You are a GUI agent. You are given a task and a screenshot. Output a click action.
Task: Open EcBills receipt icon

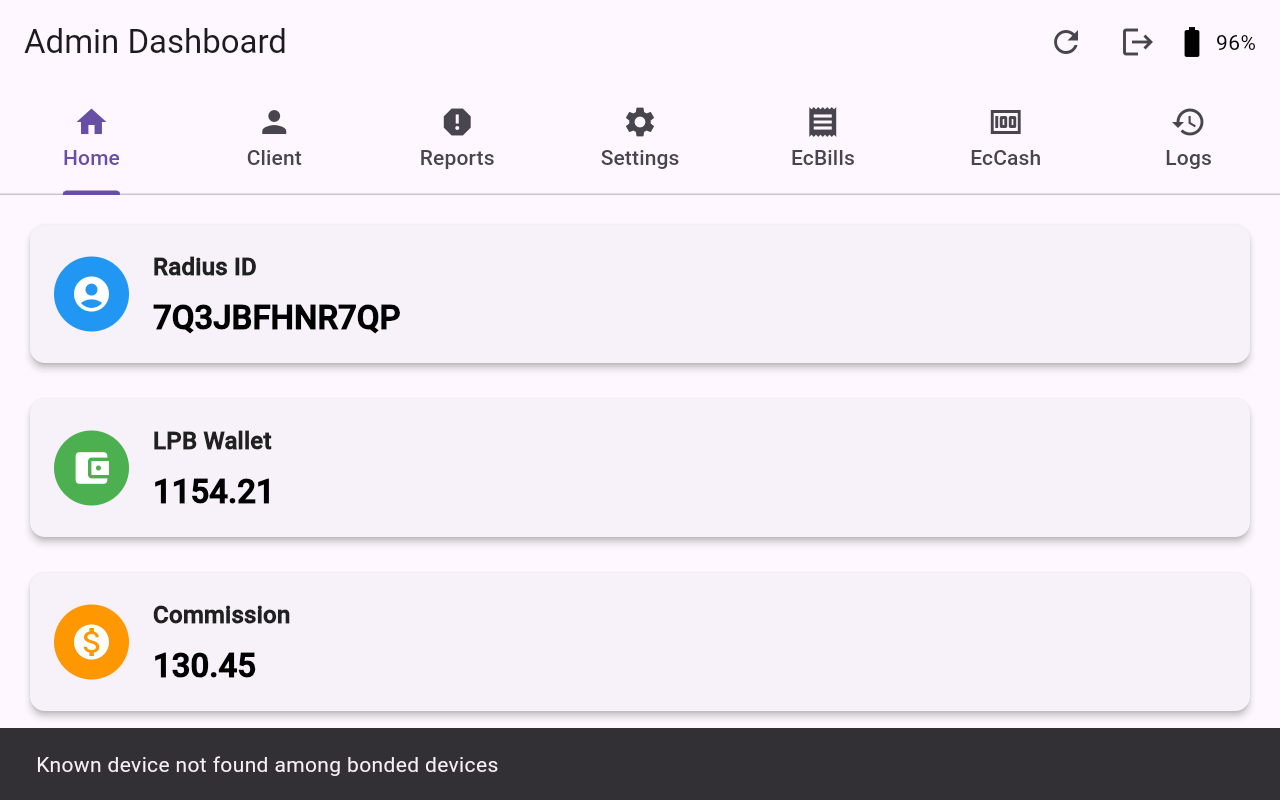click(x=822, y=121)
